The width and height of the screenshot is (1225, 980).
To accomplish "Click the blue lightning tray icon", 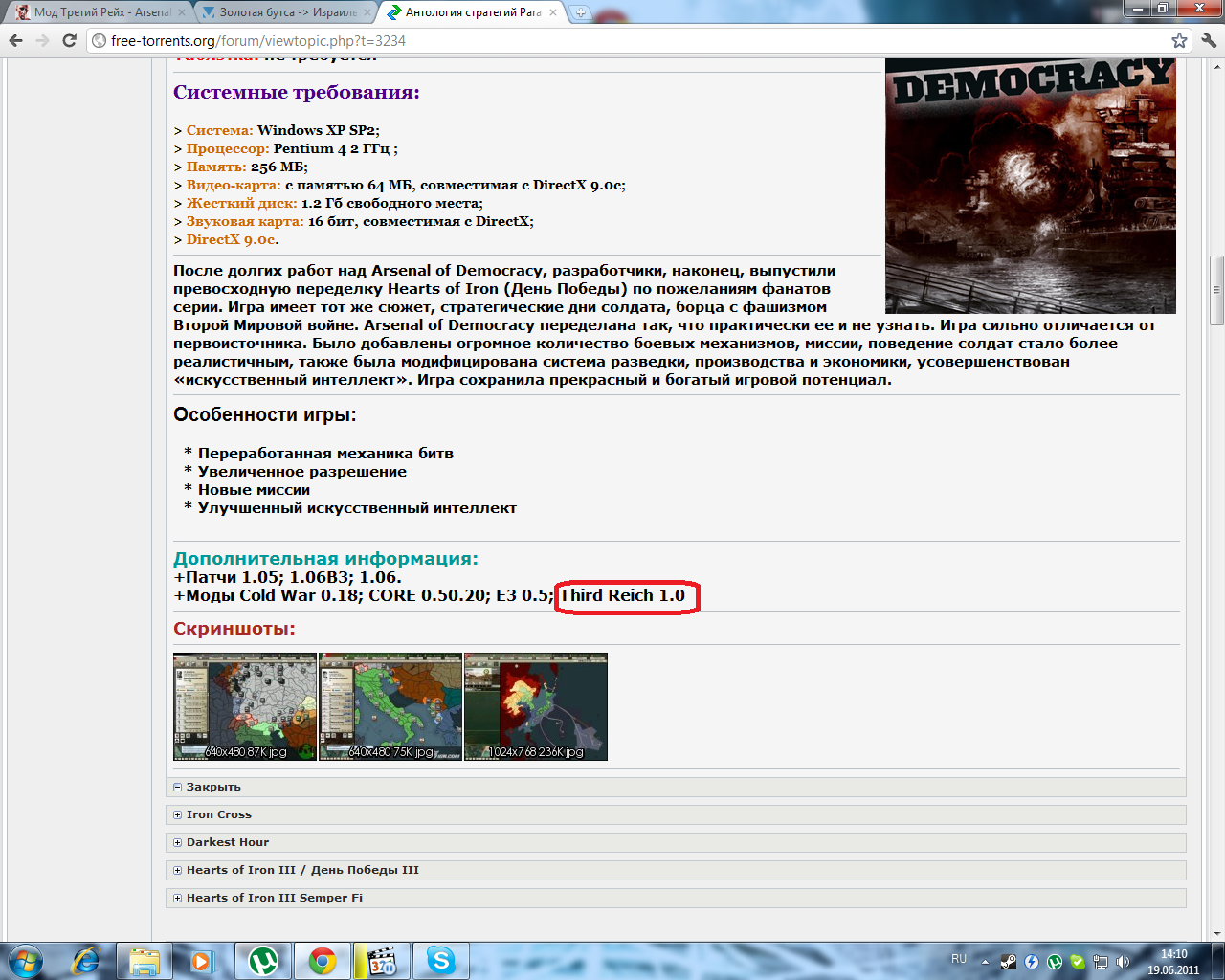I will (1032, 962).
